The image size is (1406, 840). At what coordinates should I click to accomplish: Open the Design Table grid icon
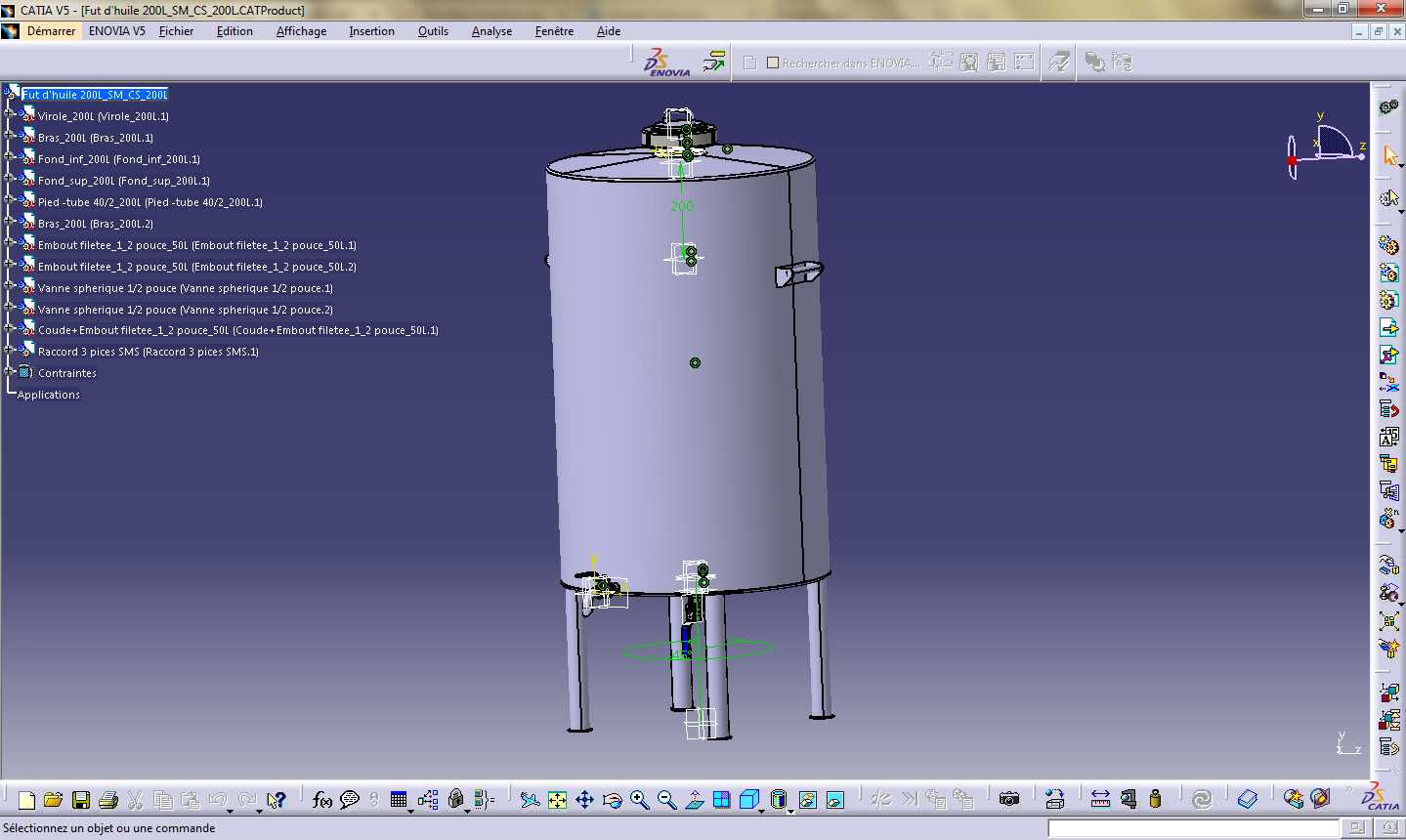click(x=399, y=800)
